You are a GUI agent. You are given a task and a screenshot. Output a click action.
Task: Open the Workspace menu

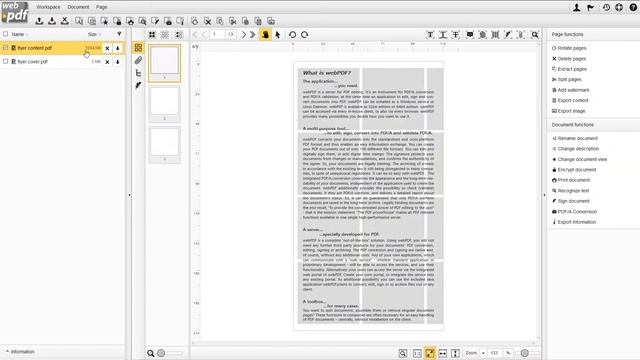pyautogui.click(x=48, y=7)
